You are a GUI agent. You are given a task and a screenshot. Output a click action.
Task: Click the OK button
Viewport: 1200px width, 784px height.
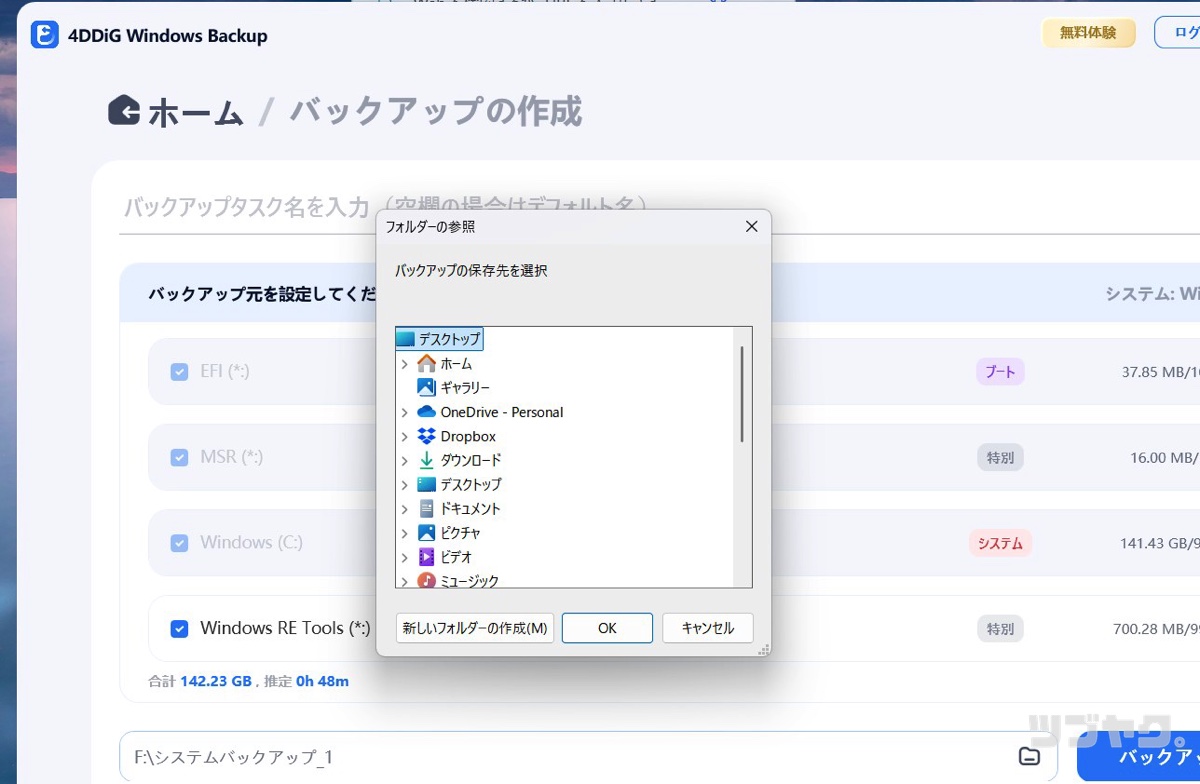(x=607, y=628)
